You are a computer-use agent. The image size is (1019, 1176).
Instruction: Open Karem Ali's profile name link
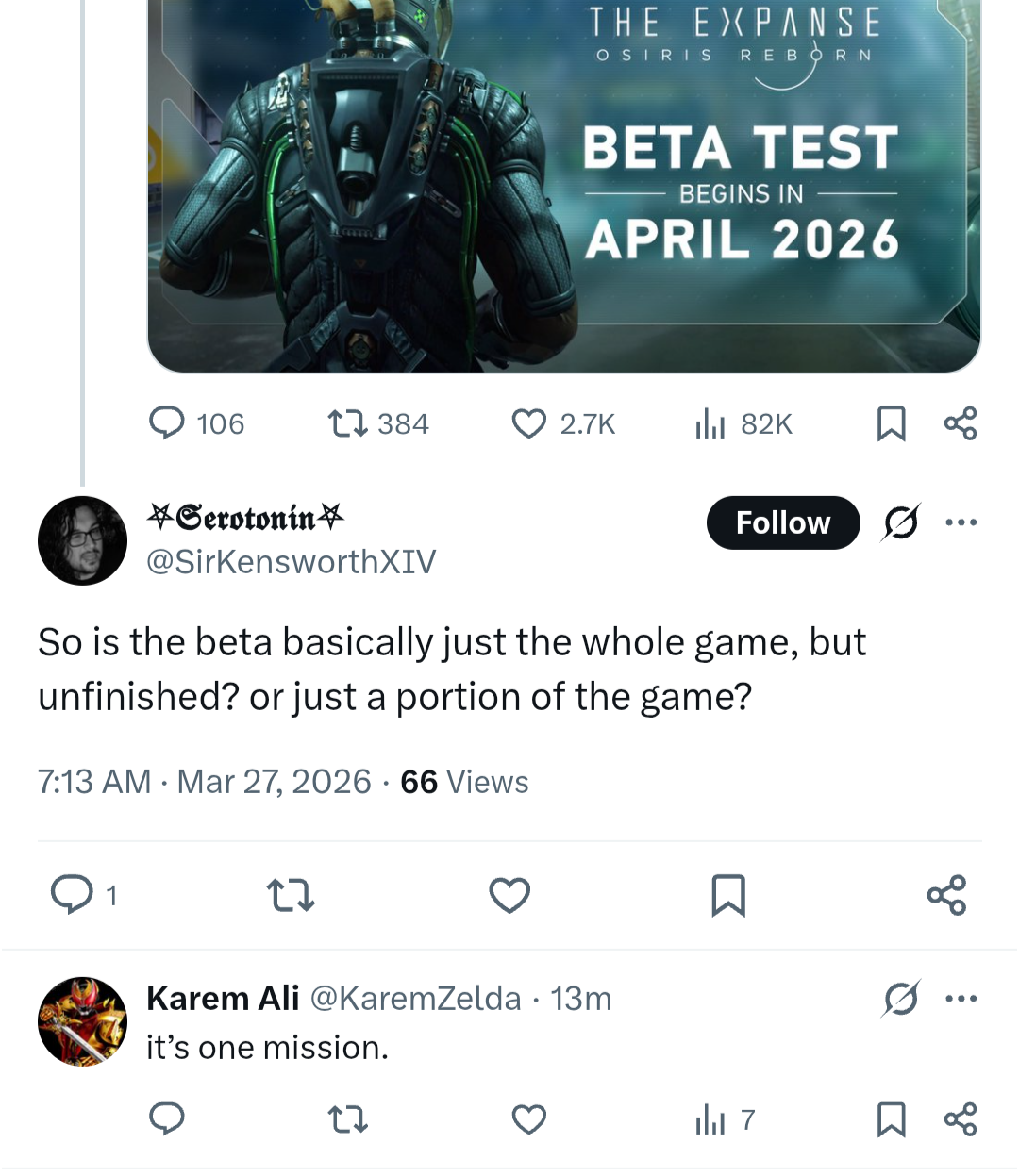click(x=223, y=998)
